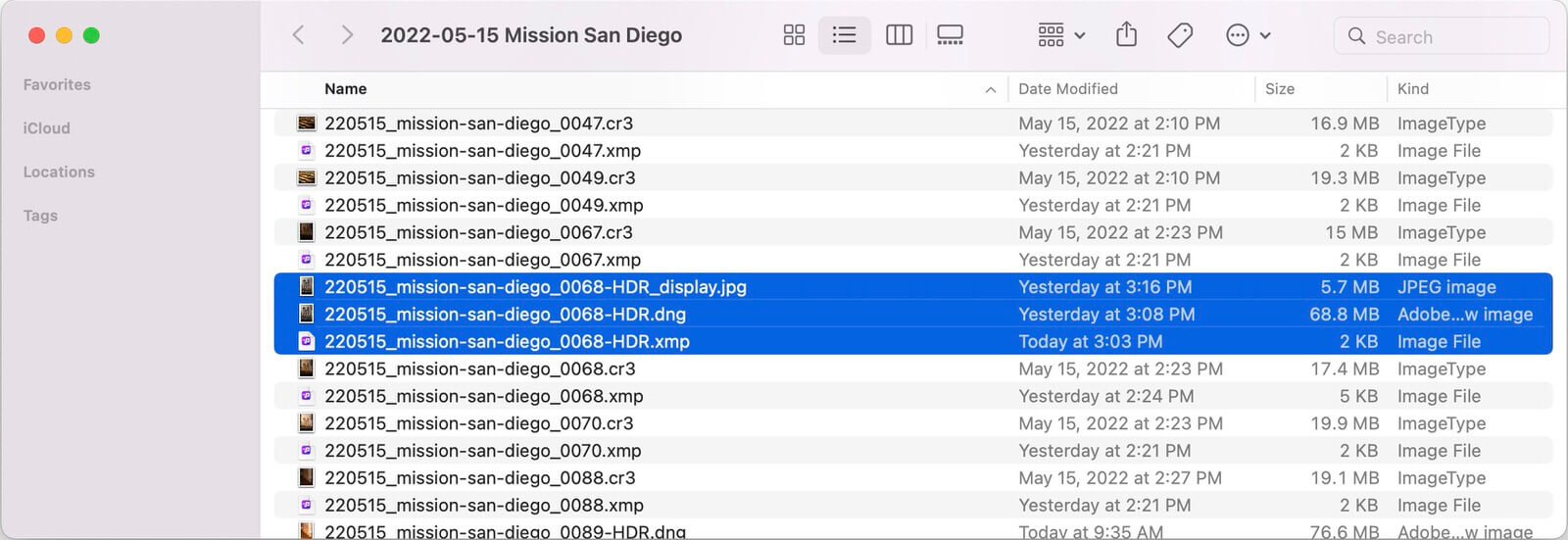Click the 0068-HDR_display.jpg file icon

307,287
